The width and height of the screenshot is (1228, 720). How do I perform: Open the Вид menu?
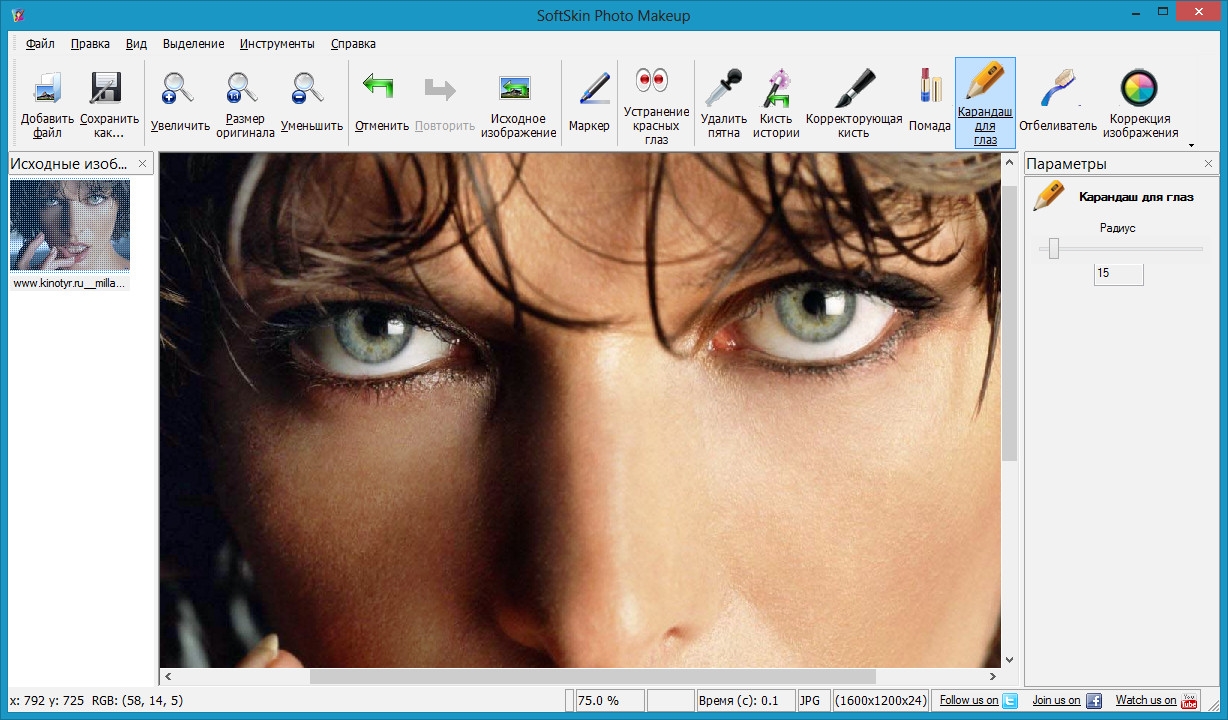[x=137, y=44]
